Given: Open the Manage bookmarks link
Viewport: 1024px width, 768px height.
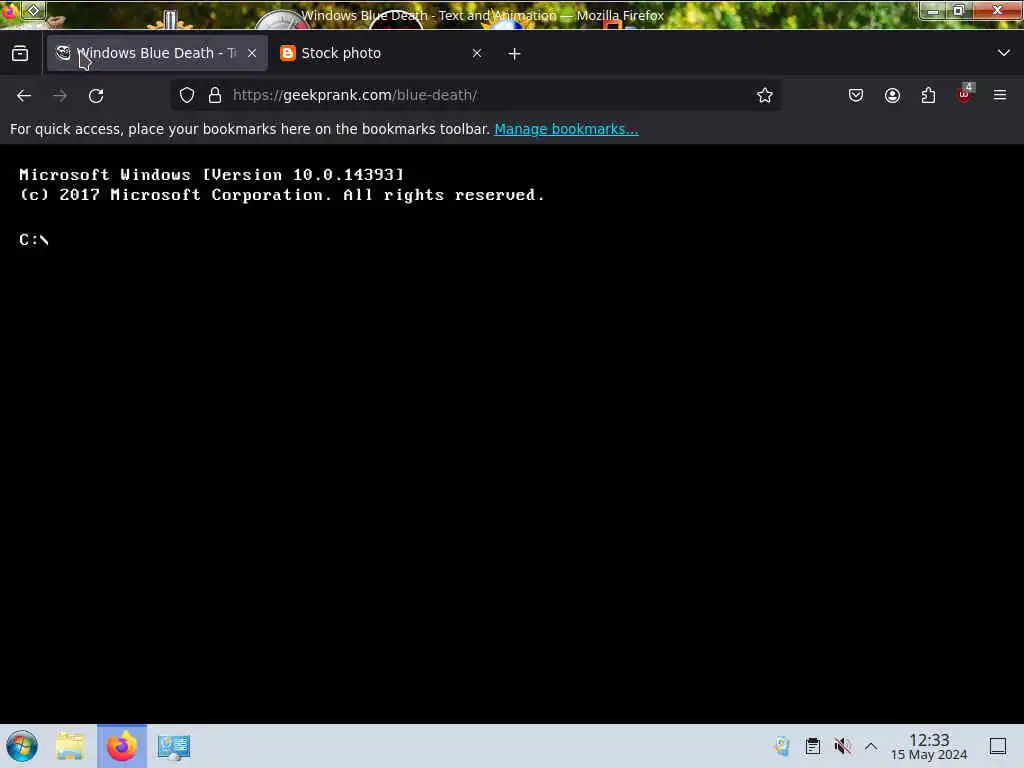Looking at the screenshot, I should click(566, 129).
